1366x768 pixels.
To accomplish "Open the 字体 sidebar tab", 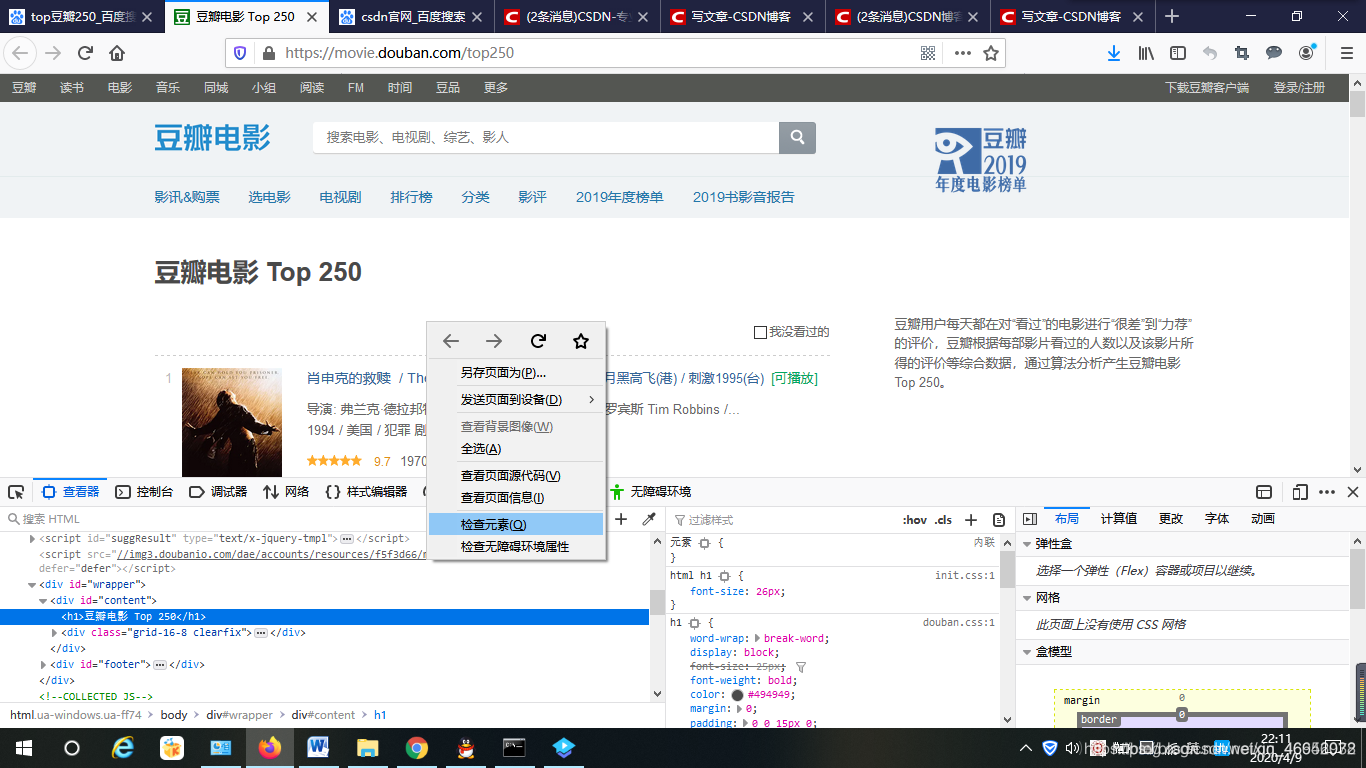I will pos(1217,519).
